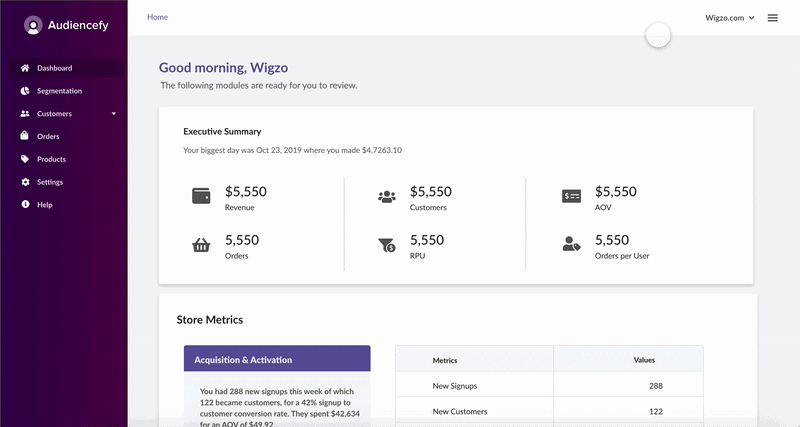Select Customers menu item label
Image resolution: width=800 pixels, height=427 pixels.
click(54, 114)
